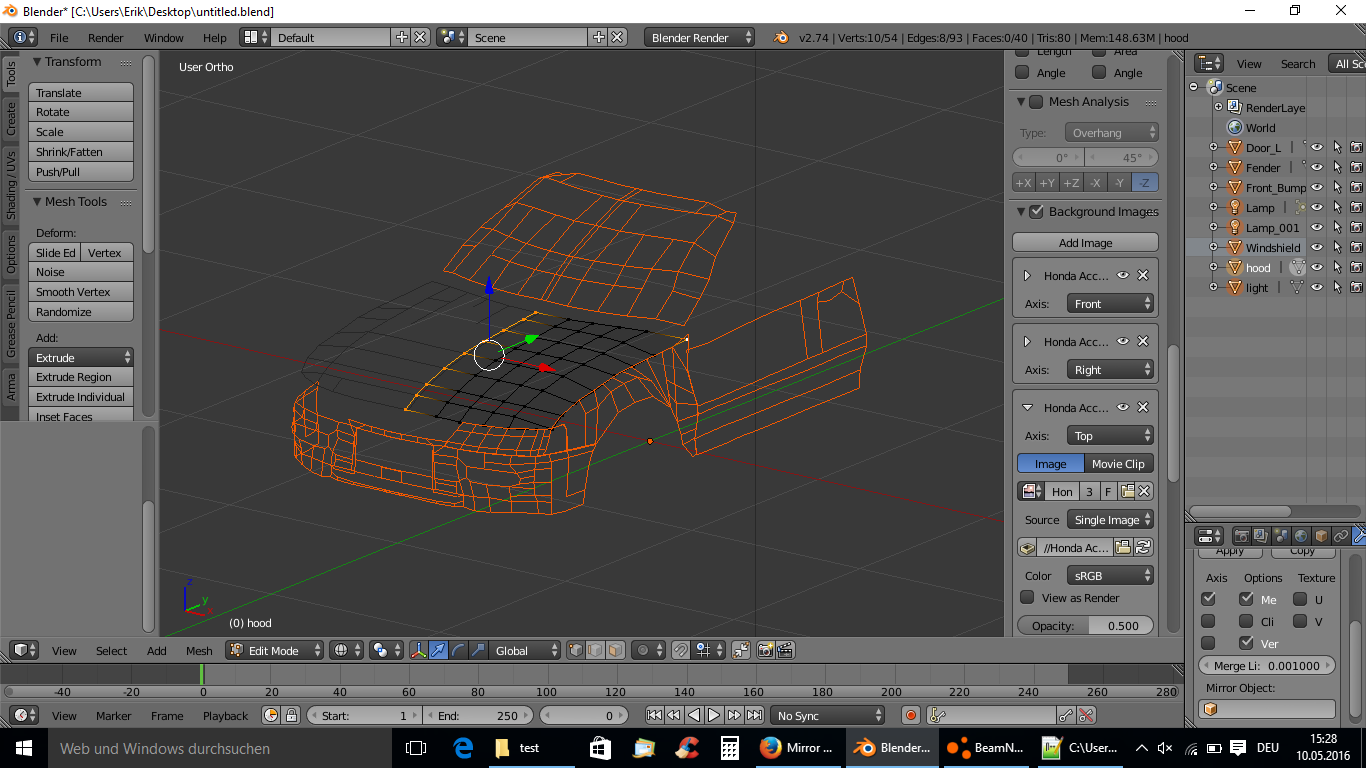Screen dimensions: 1366x768
Task: Uncheck the Background Images checkbox
Action: (1036, 211)
